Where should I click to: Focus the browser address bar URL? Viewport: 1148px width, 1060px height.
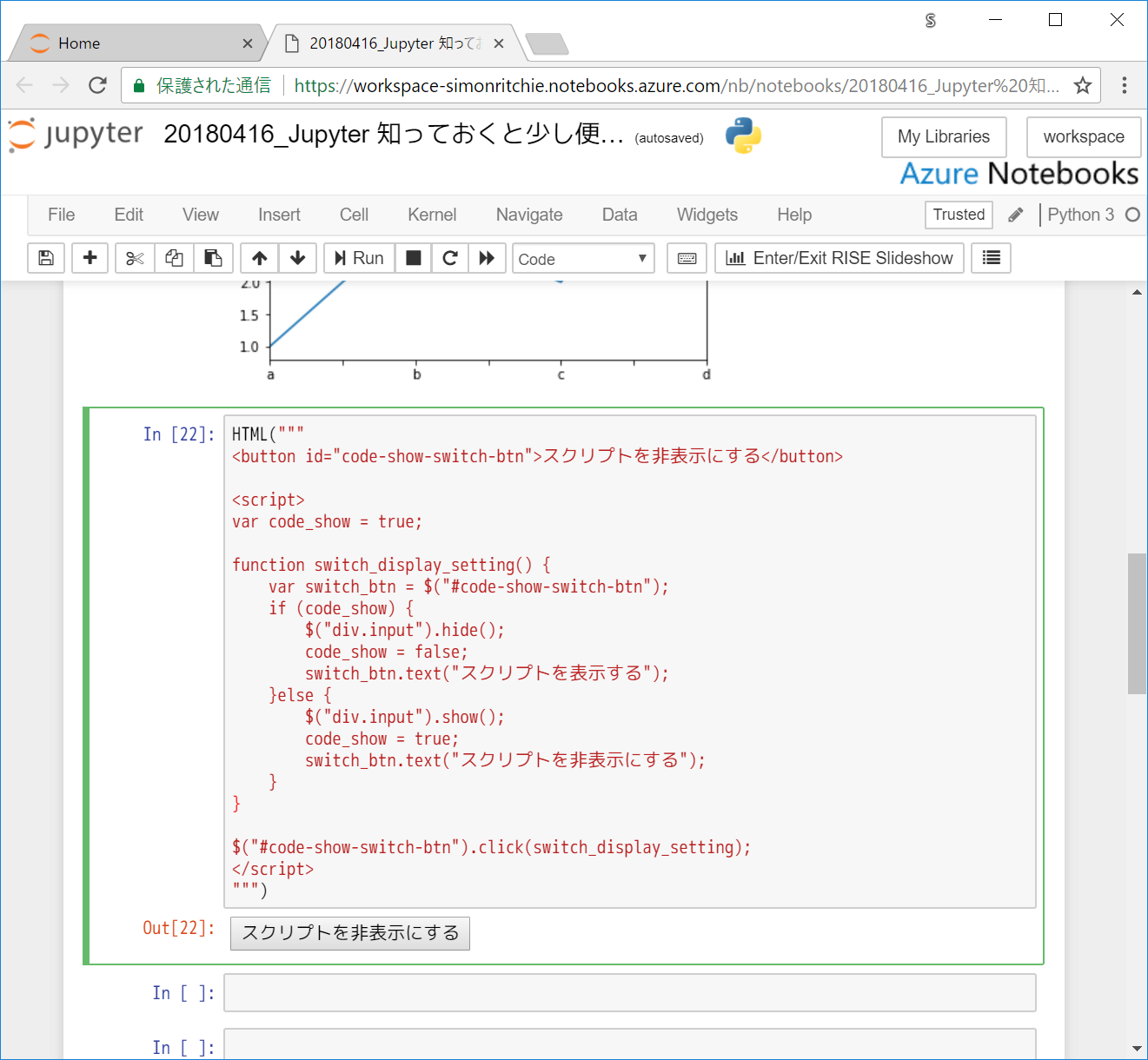pos(676,86)
